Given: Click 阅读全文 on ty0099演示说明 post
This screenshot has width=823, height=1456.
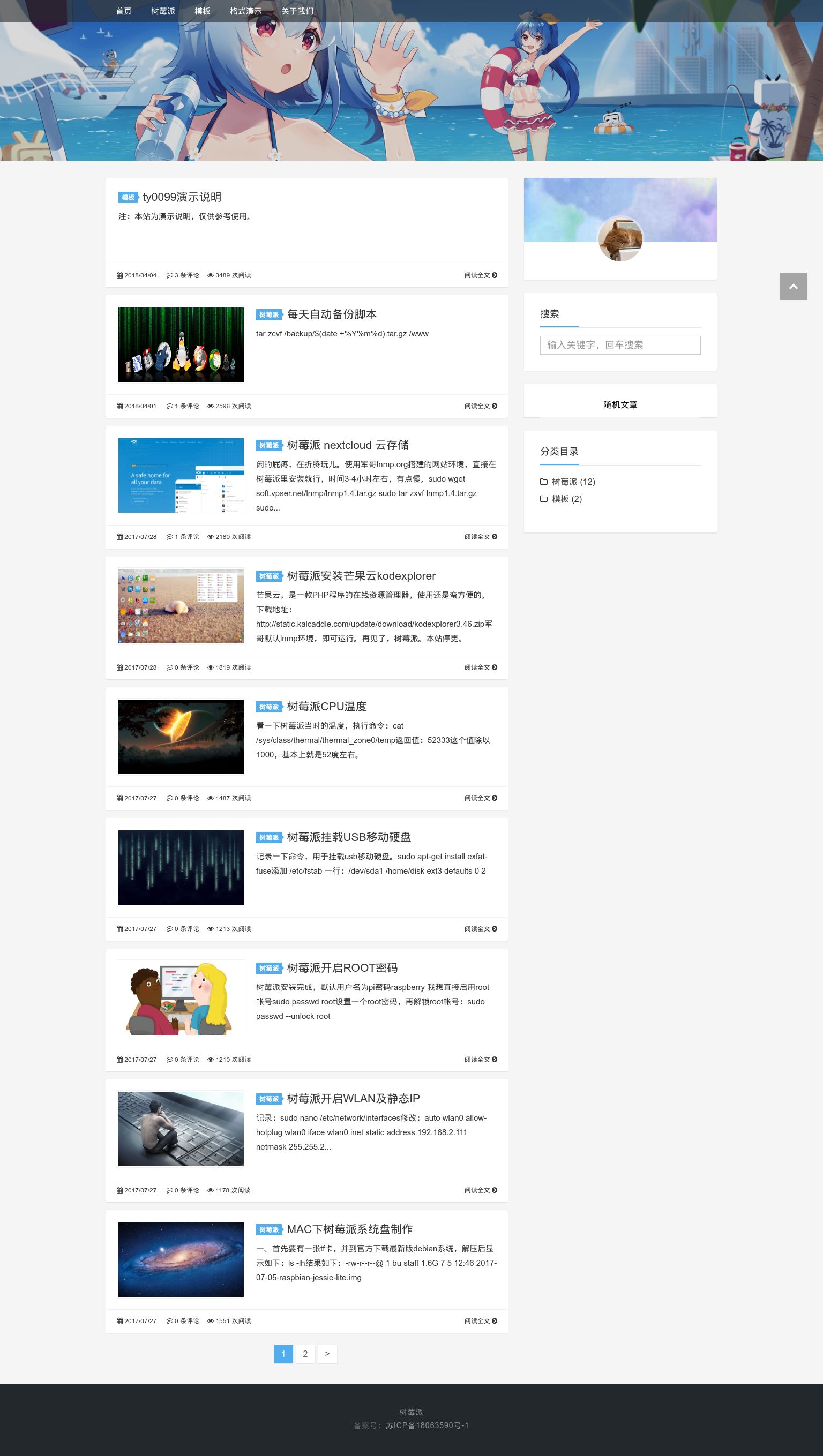Looking at the screenshot, I should click(481, 275).
